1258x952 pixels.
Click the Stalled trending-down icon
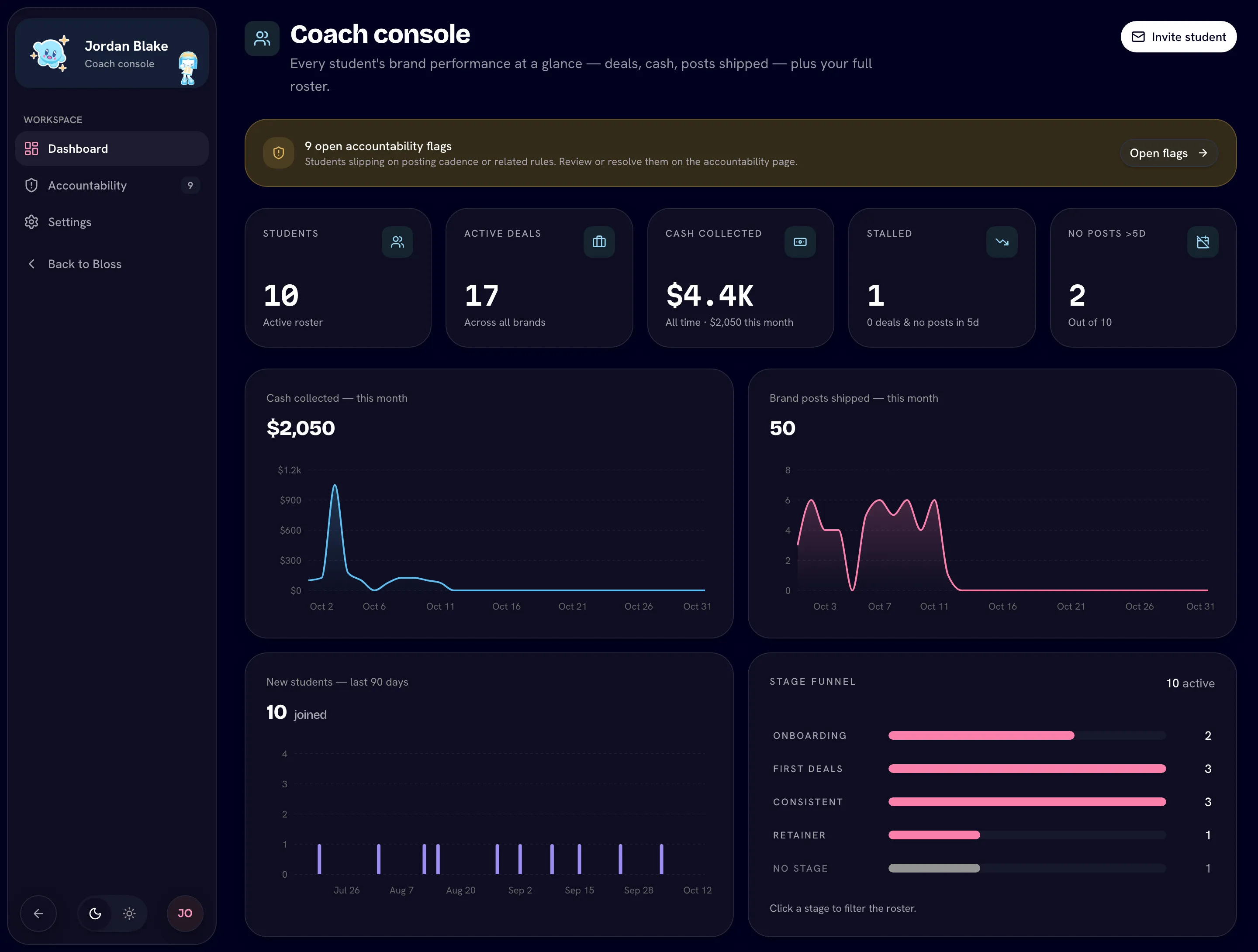[1002, 241]
